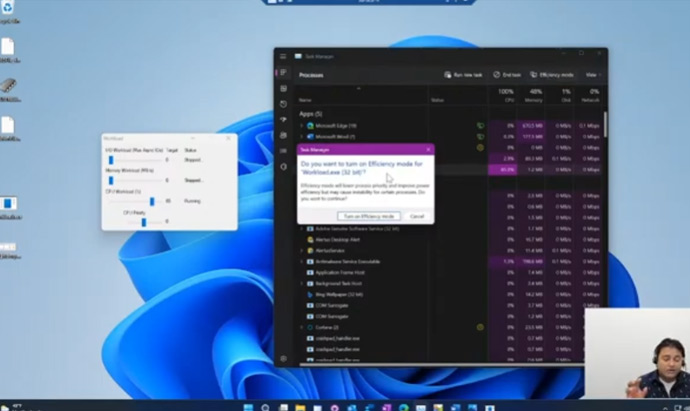Click the Windows Start button on taskbar
The width and height of the screenshot is (690, 411).
click(x=248, y=407)
